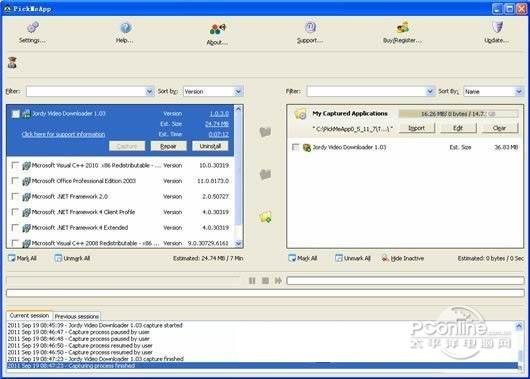This screenshot has width=530, height=379.
Task: Click the Uninstall button
Action: point(210,146)
